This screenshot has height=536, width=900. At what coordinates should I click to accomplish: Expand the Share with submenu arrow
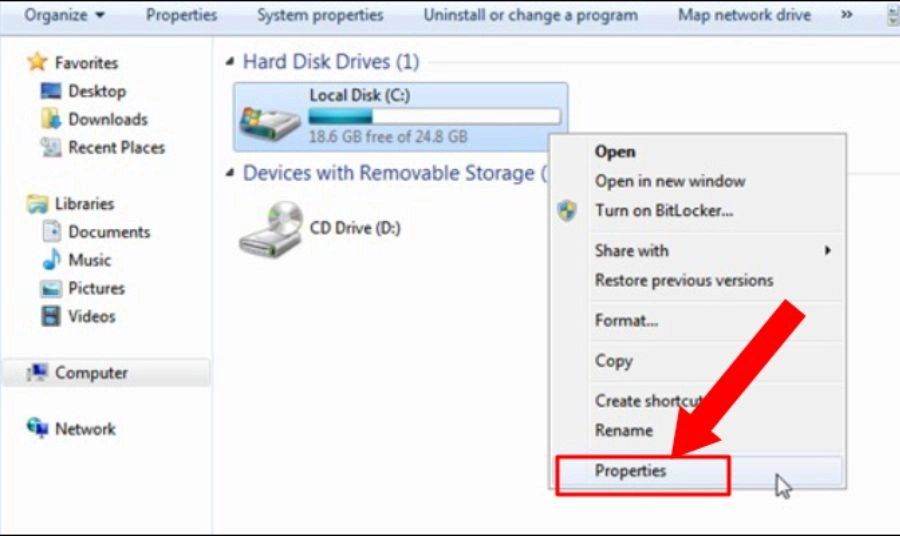click(x=828, y=250)
